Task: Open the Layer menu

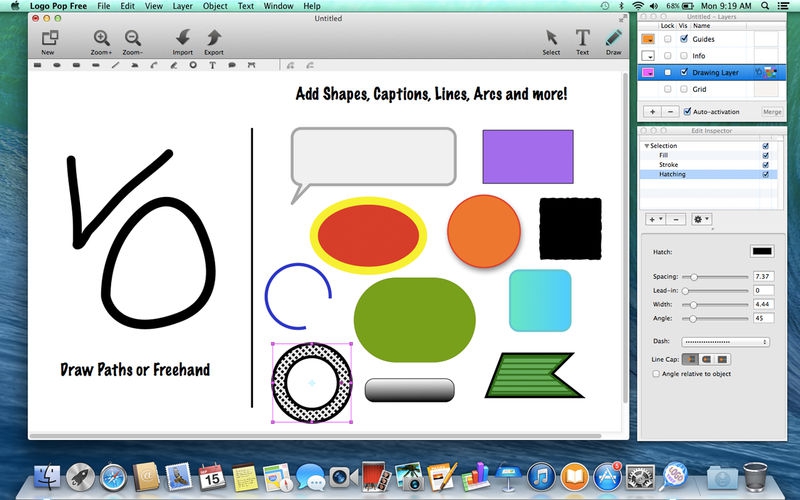Action: pos(182,6)
